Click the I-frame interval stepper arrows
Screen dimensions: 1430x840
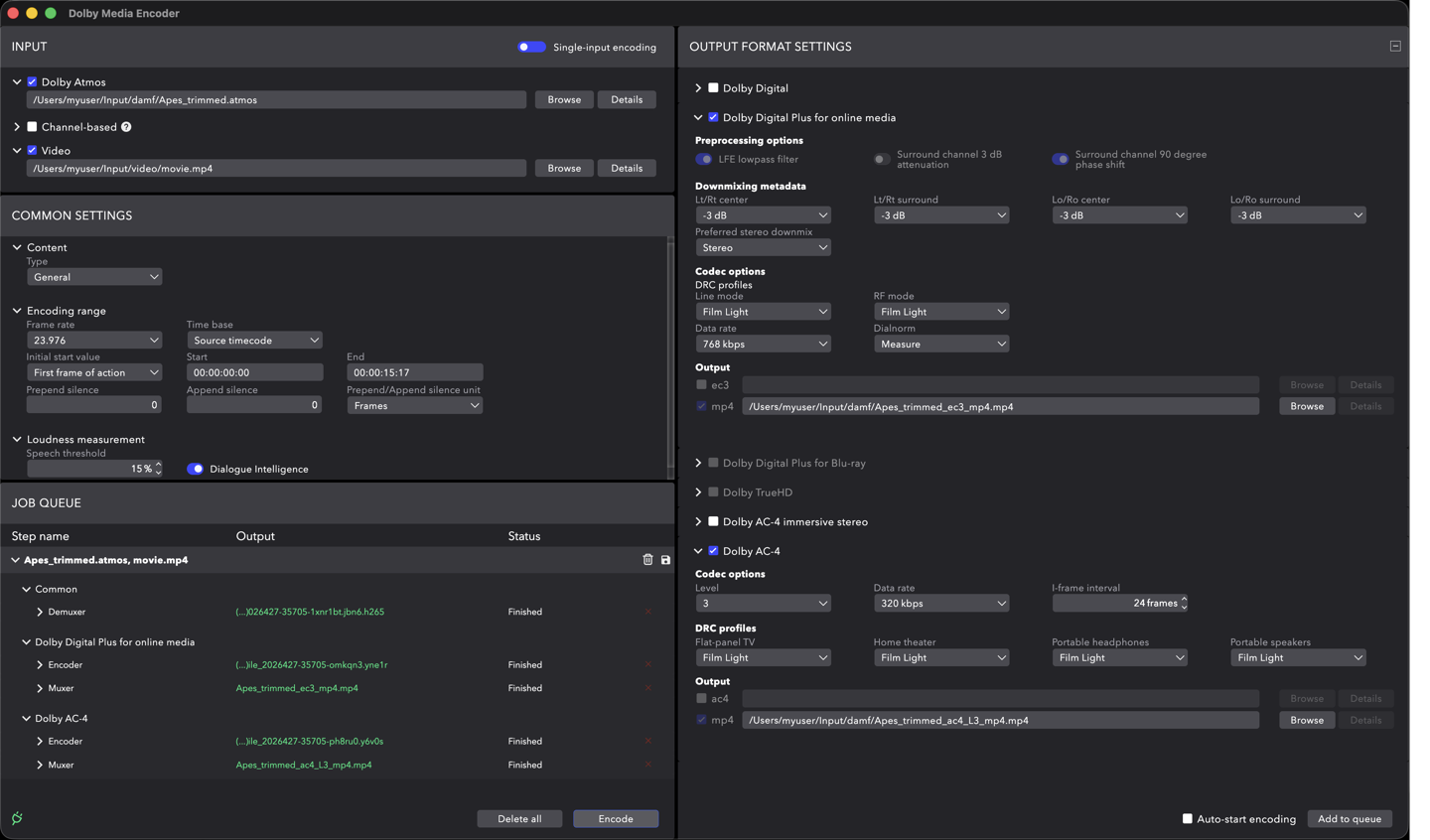1184,603
